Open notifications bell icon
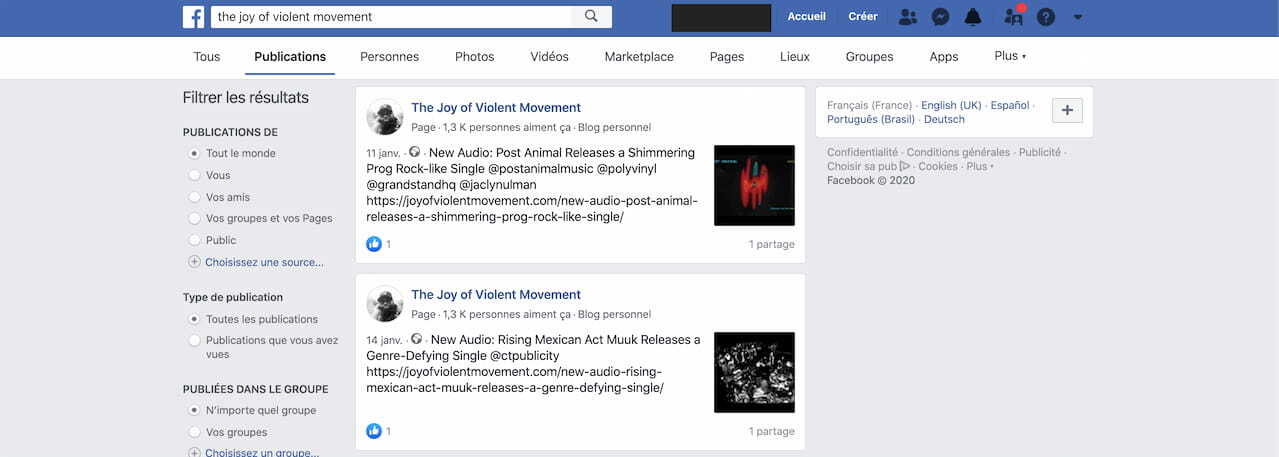 (x=973, y=17)
